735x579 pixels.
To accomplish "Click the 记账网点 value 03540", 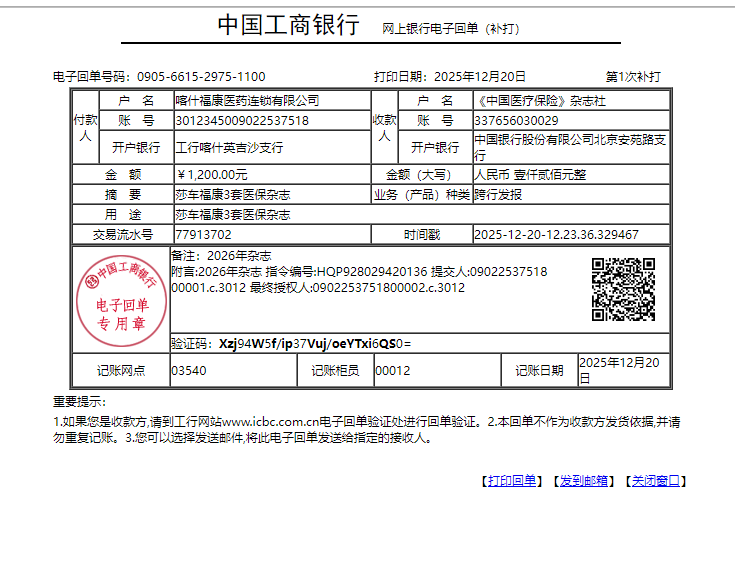I will [189, 370].
